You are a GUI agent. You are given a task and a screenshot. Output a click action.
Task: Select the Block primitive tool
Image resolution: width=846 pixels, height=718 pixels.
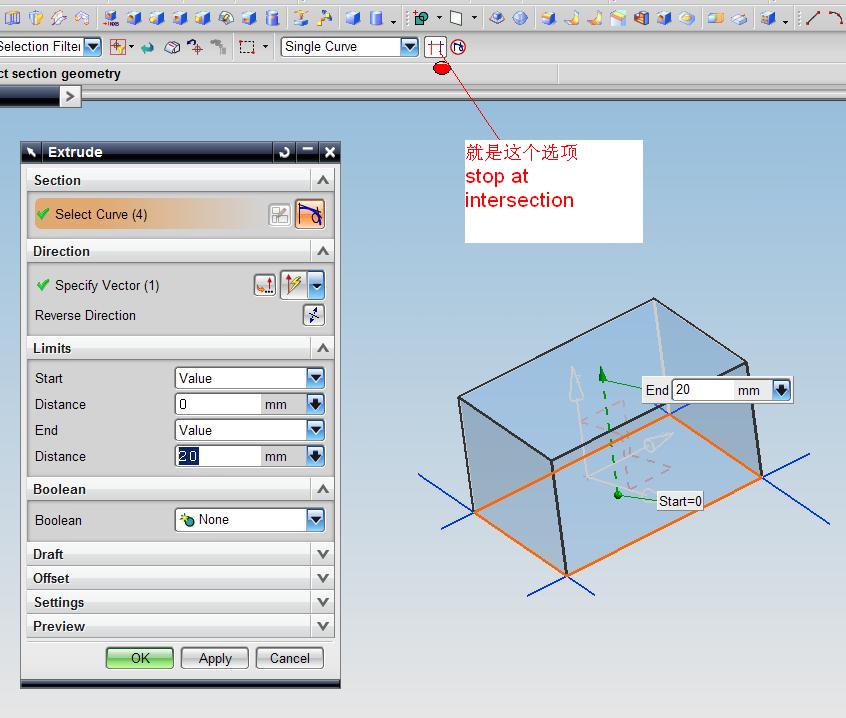353,18
